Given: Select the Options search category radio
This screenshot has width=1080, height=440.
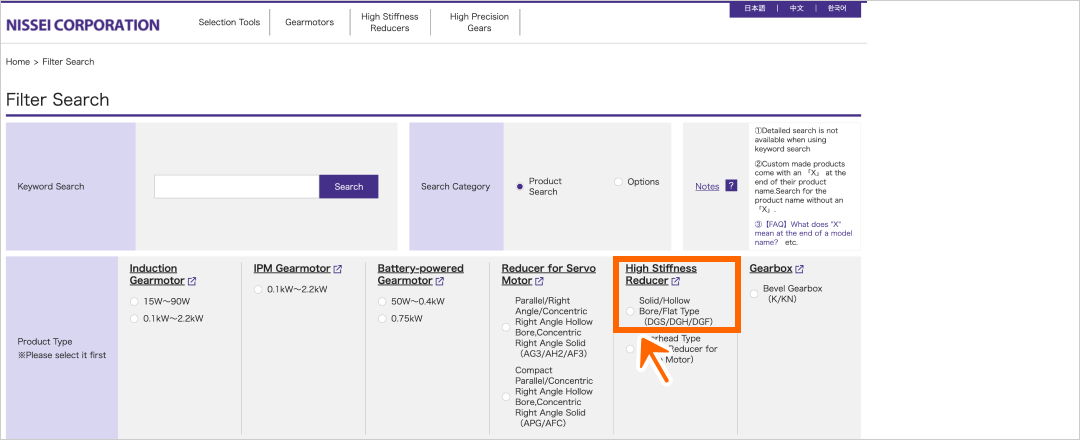Looking at the screenshot, I should [618, 182].
